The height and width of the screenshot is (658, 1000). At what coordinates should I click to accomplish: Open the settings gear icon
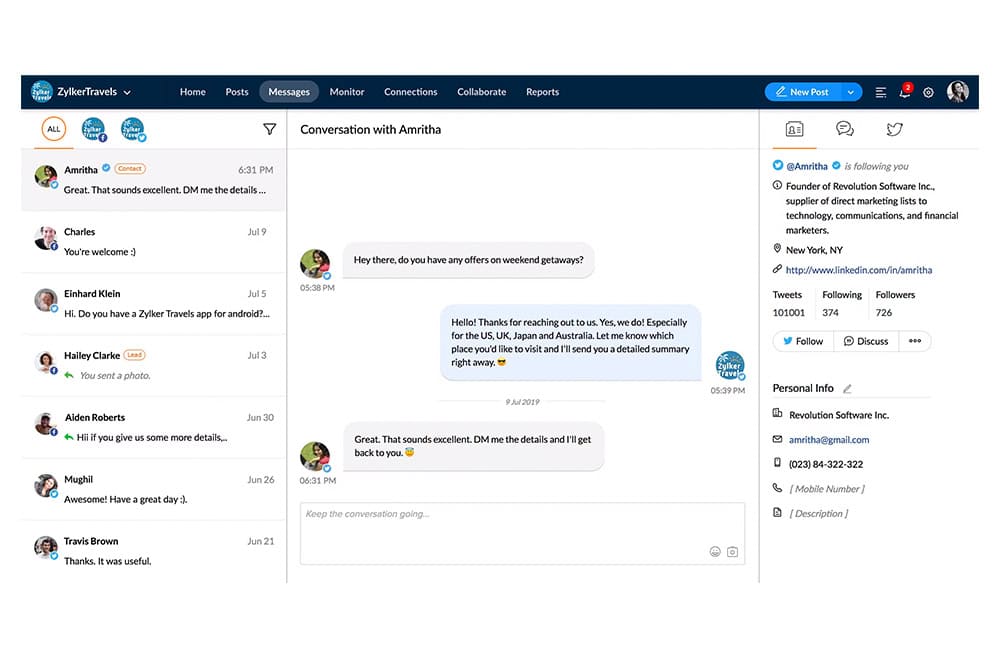pos(929,92)
